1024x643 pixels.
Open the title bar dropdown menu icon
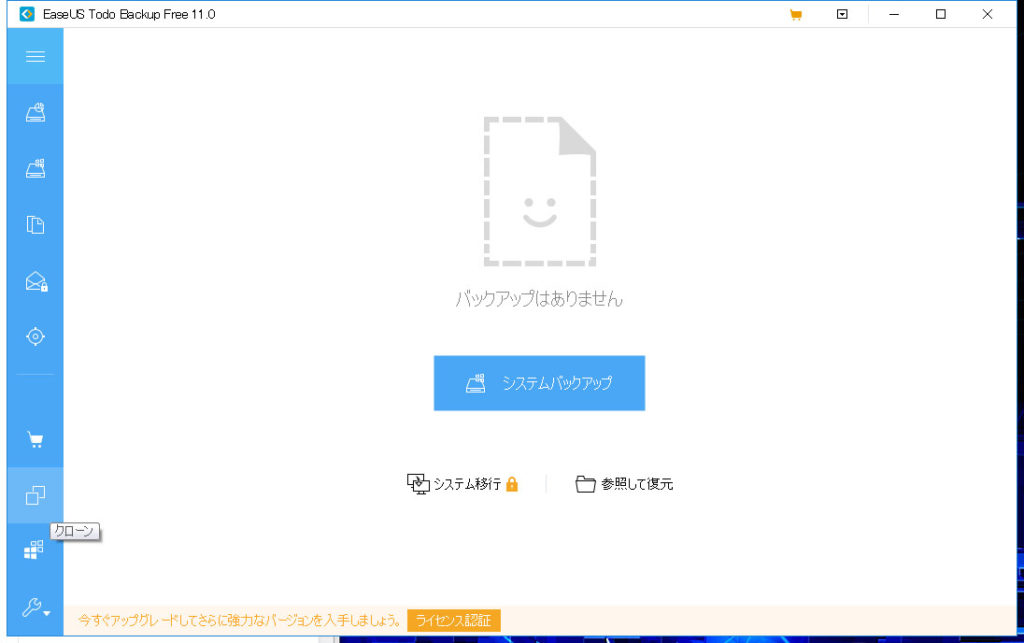(x=842, y=14)
